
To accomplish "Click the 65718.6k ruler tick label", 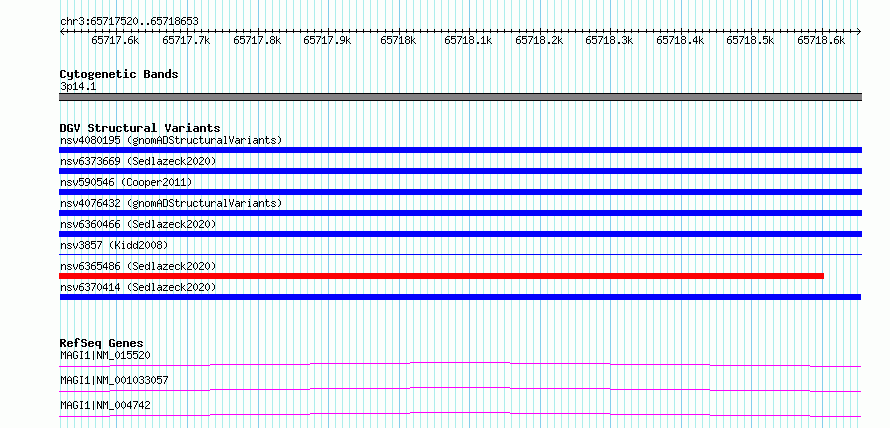I will [x=821, y=40].
